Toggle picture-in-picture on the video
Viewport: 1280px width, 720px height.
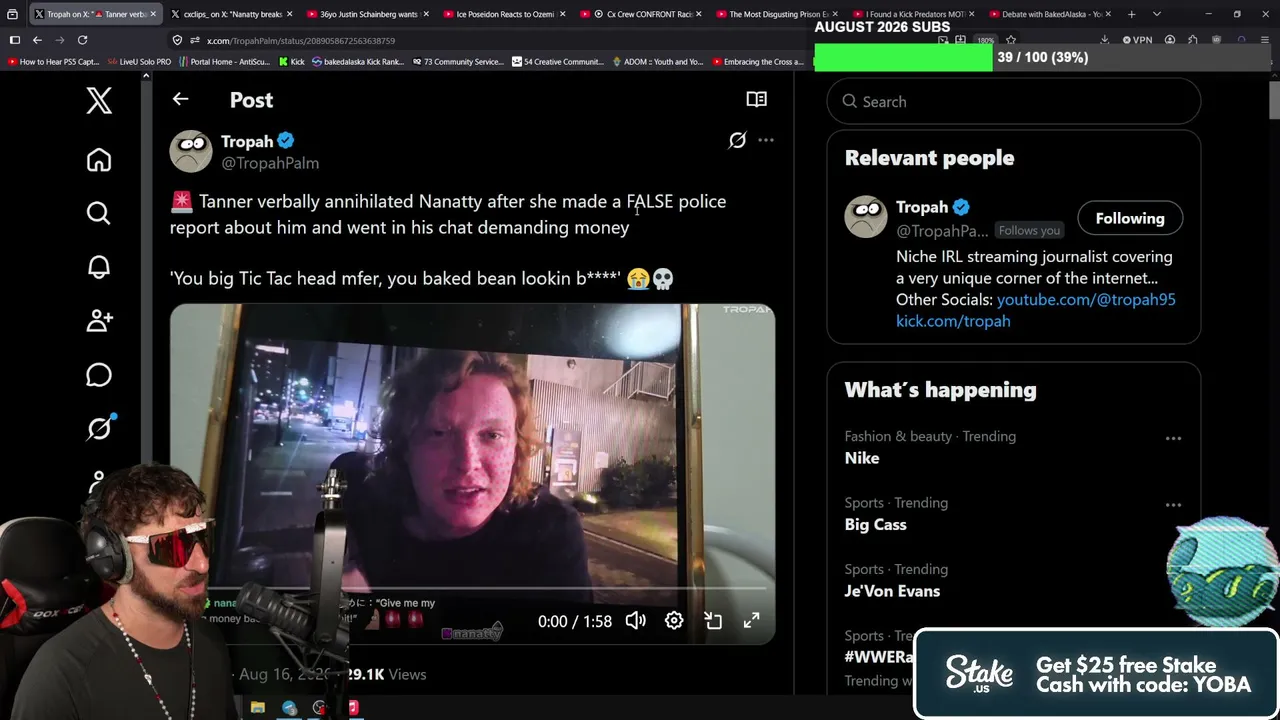coord(713,621)
